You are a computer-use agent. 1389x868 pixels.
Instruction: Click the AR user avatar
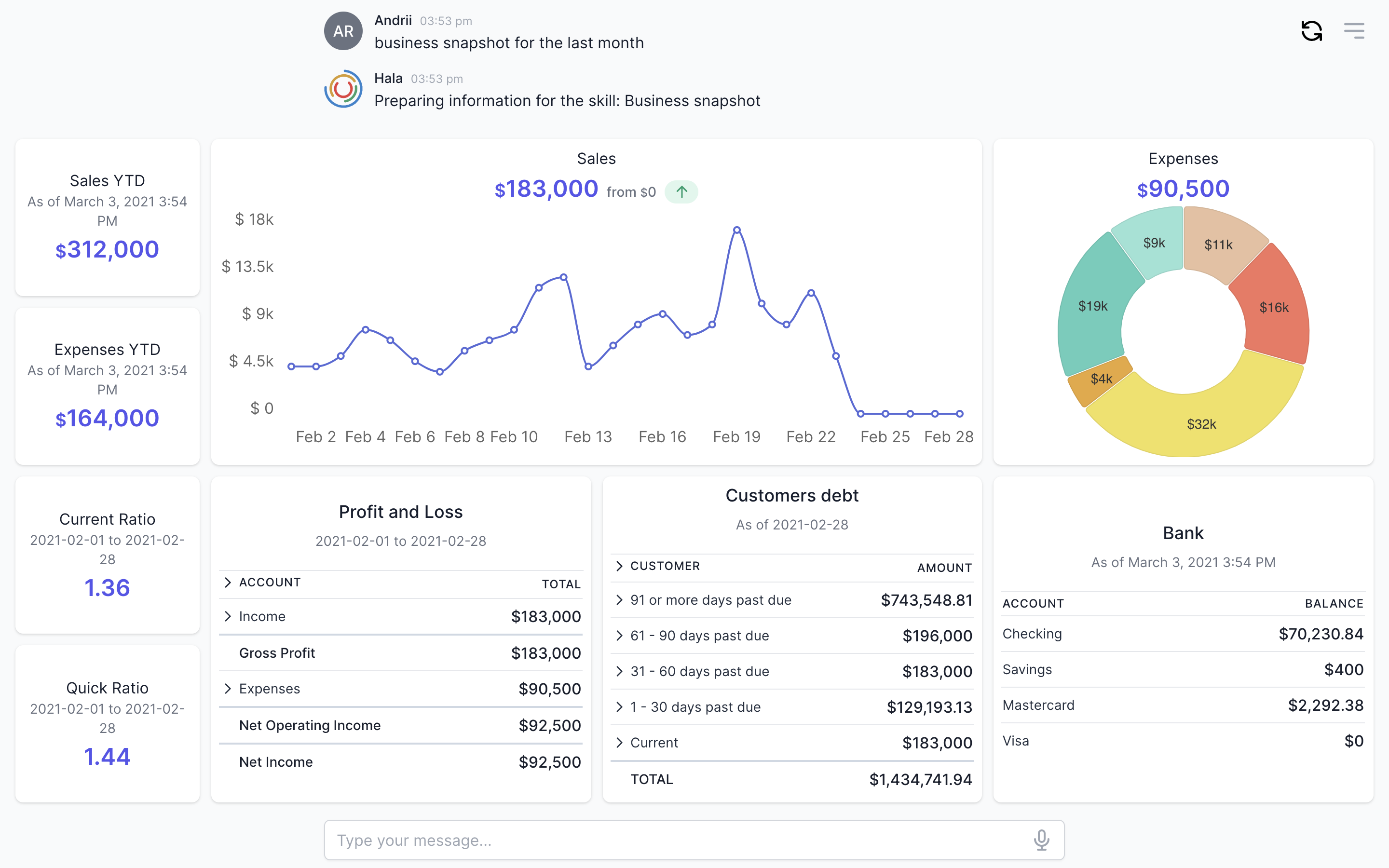coord(343,31)
